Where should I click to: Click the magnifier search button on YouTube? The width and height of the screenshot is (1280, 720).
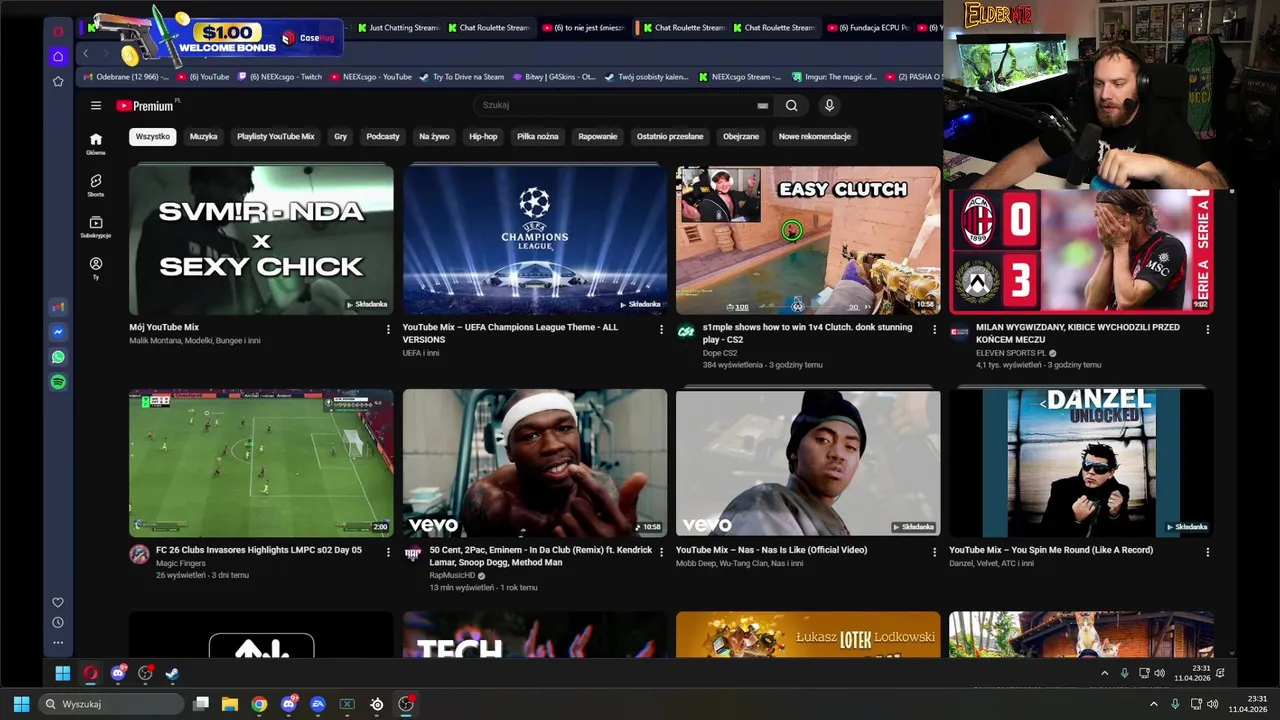791,105
